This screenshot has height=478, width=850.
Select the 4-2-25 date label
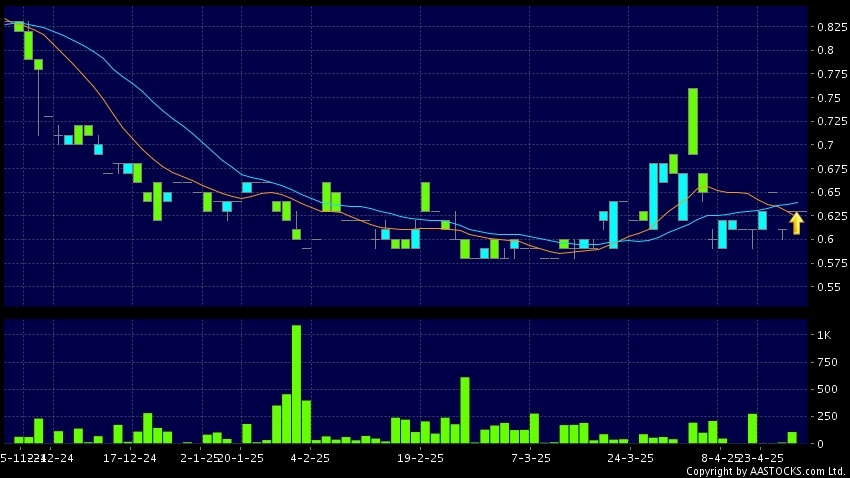tap(310, 458)
